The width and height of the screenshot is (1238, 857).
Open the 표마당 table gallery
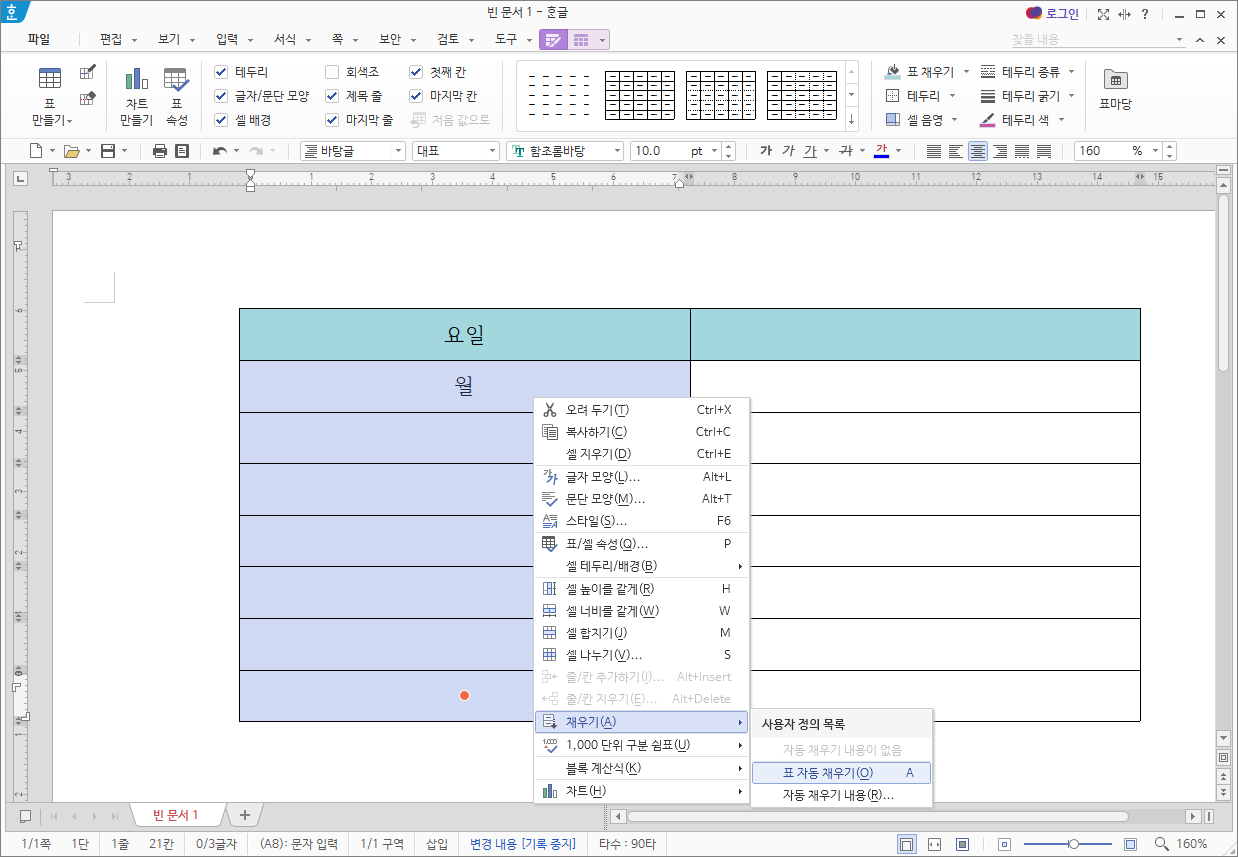1115,90
